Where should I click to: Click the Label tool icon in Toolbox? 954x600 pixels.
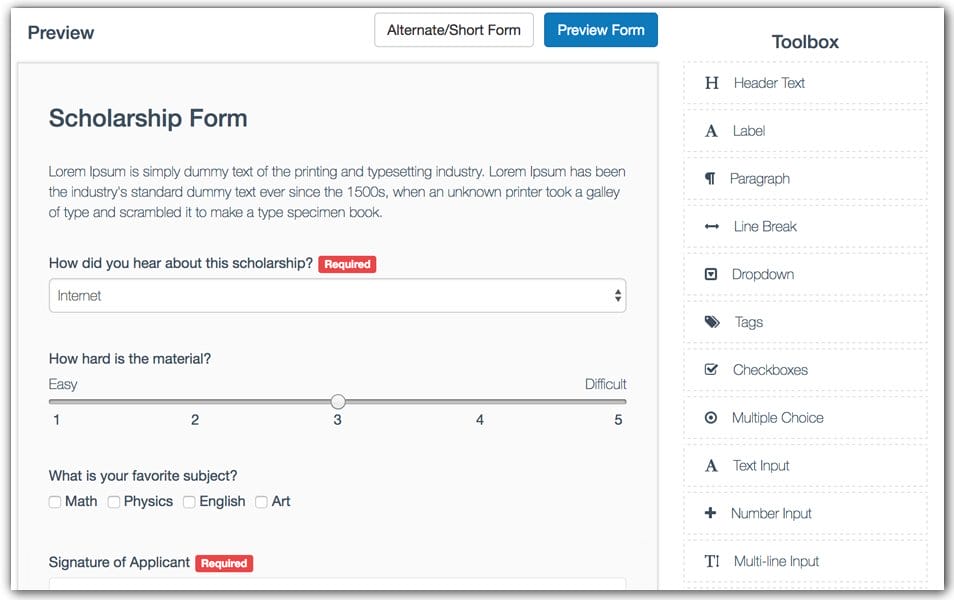pyautogui.click(x=711, y=131)
